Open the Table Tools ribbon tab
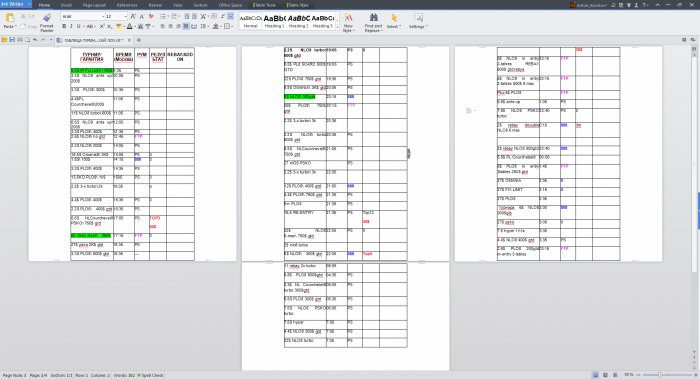 [x=264, y=5]
